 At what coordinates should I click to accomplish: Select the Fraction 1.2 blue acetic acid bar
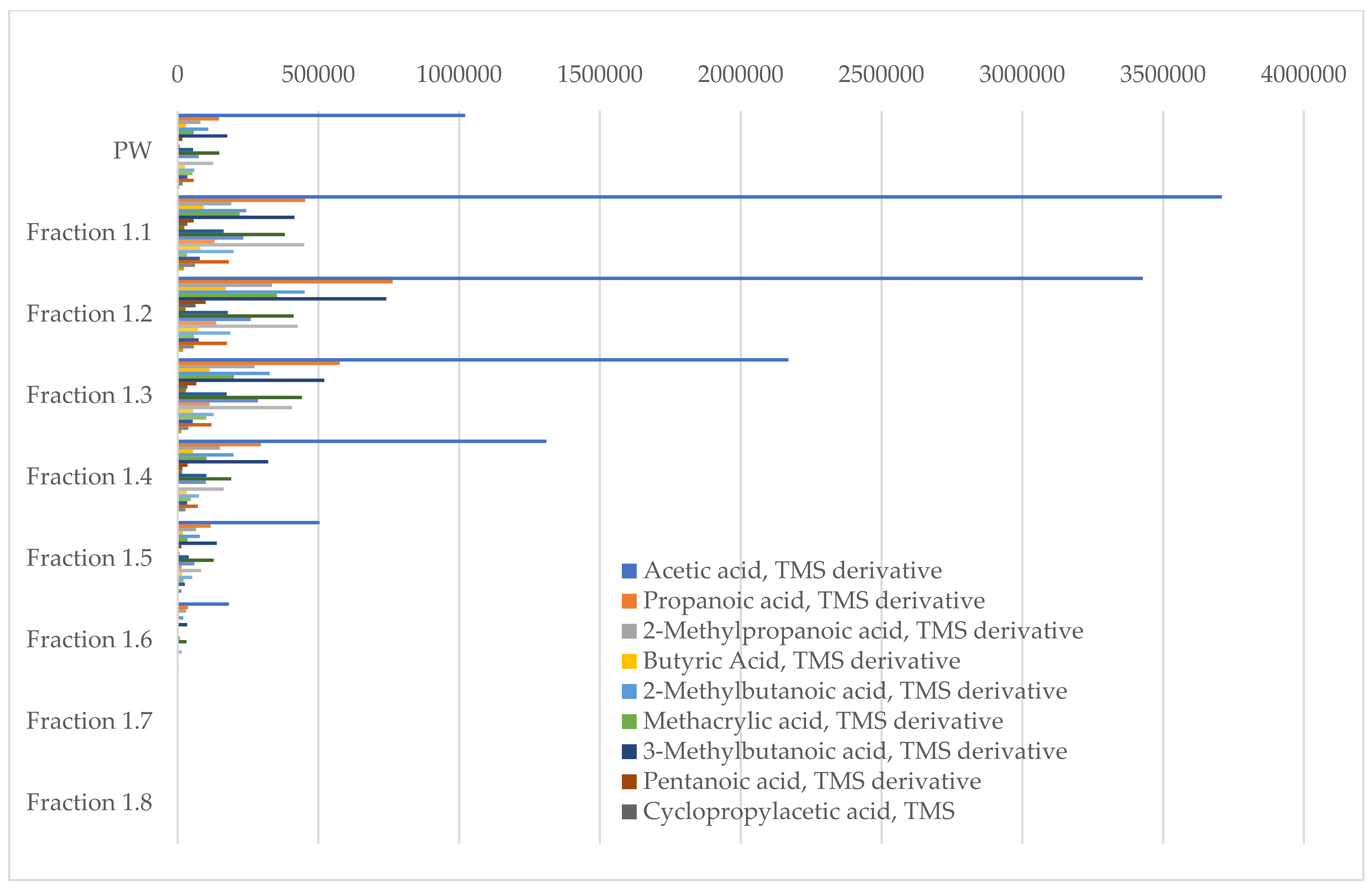coord(660,278)
